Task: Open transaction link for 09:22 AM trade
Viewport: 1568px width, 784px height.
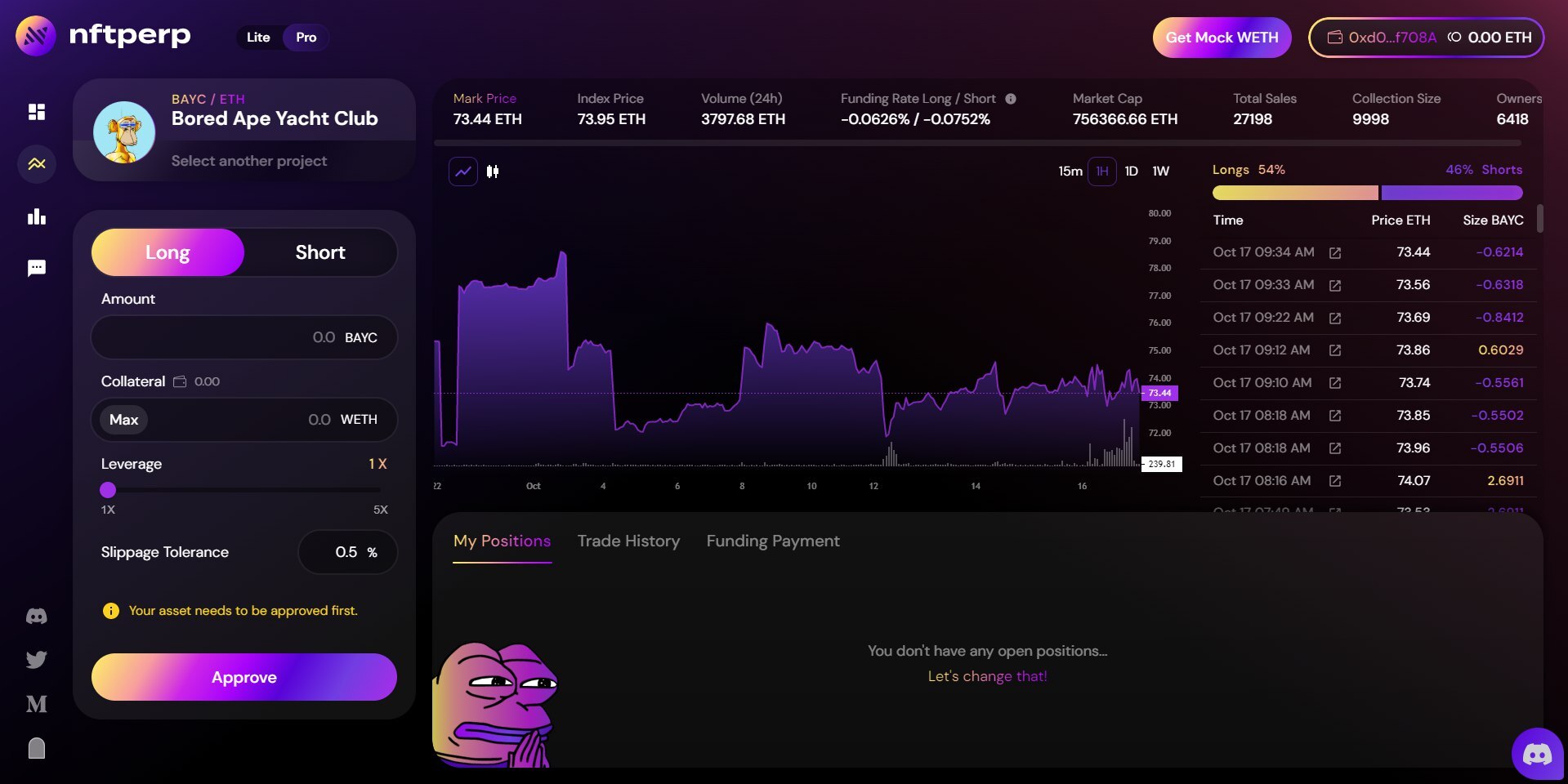Action: pyautogui.click(x=1335, y=318)
